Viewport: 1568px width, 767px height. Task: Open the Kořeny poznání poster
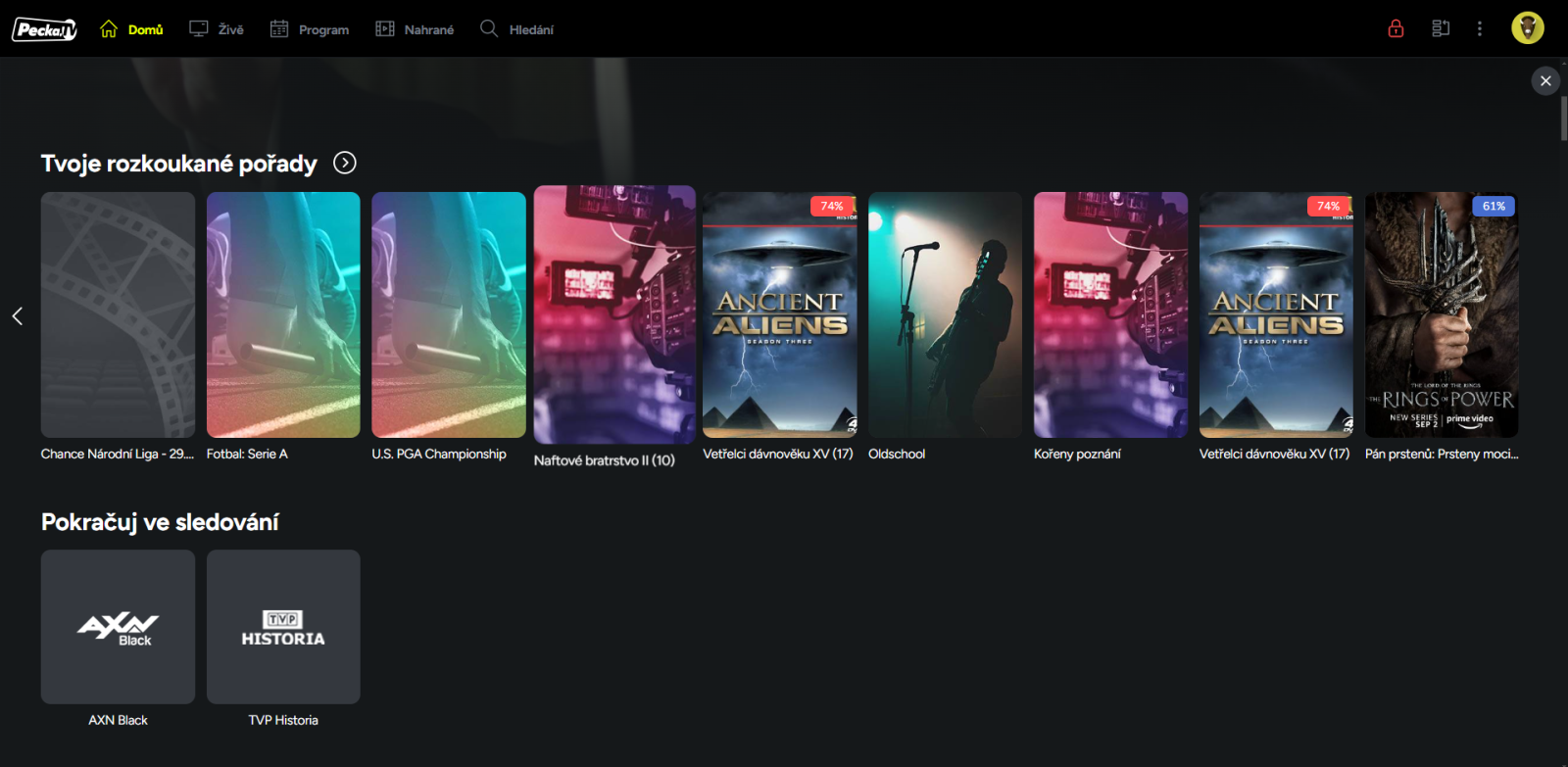point(1110,314)
